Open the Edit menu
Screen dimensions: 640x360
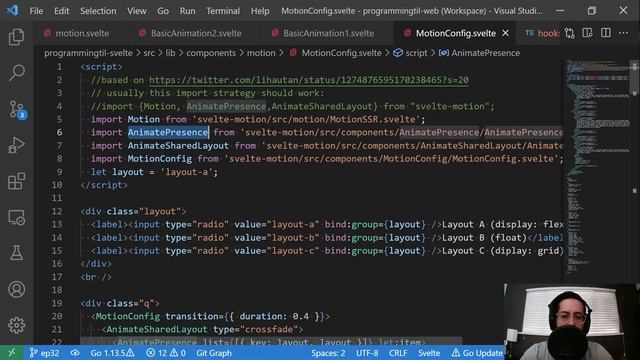(x=62, y=11)
